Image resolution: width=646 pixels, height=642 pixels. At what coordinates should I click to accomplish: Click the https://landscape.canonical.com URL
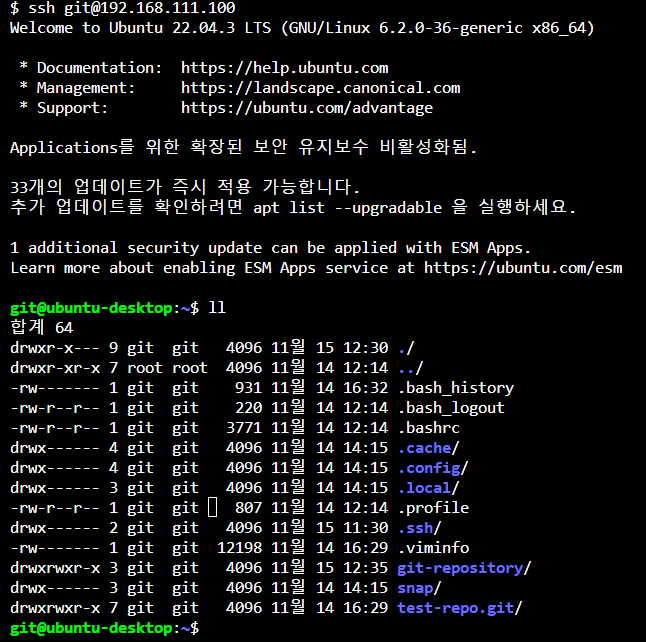click(321, 88)
